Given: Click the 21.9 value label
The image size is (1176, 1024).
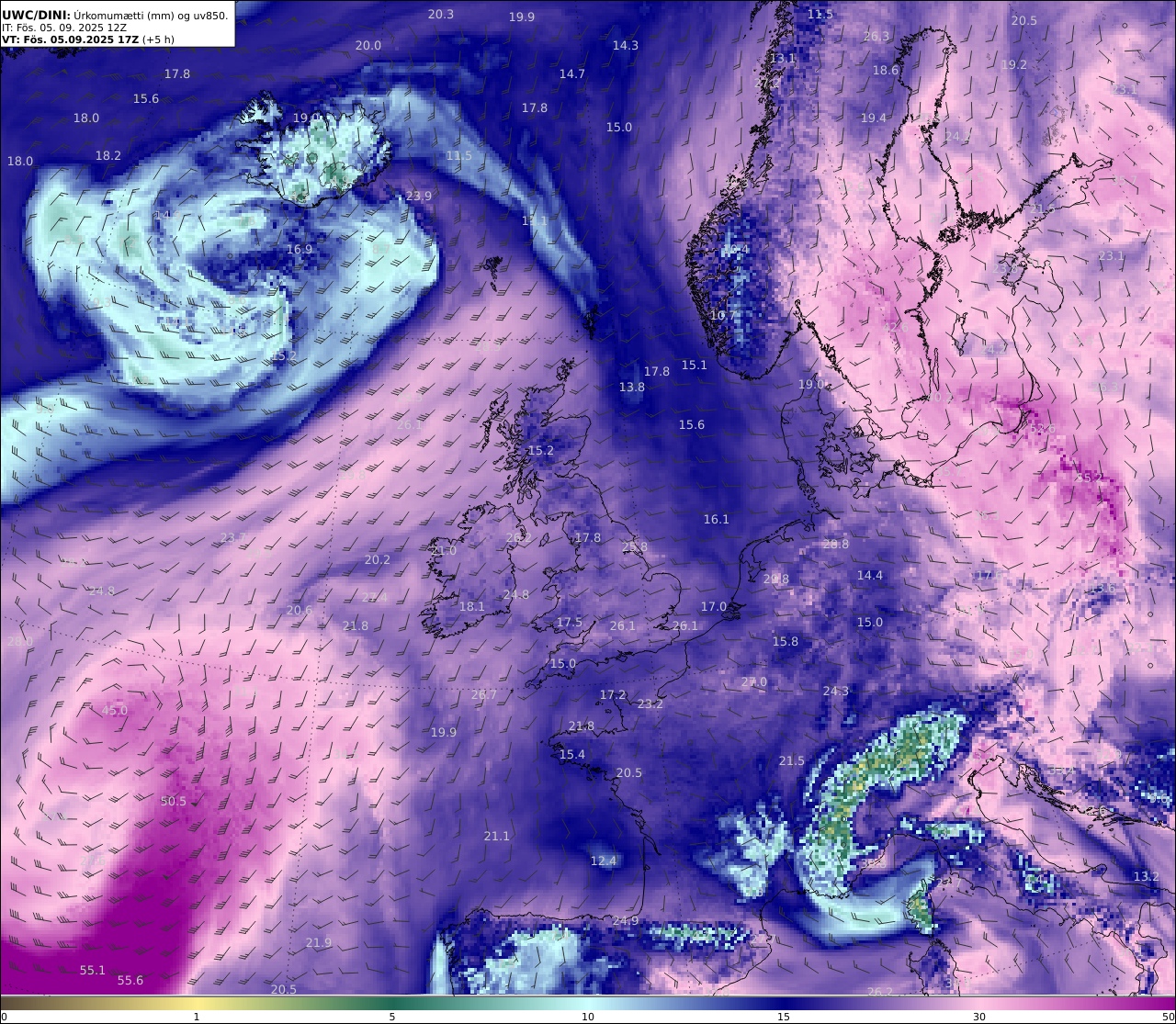Looking at the screenshot, I should tap(319, 943).
